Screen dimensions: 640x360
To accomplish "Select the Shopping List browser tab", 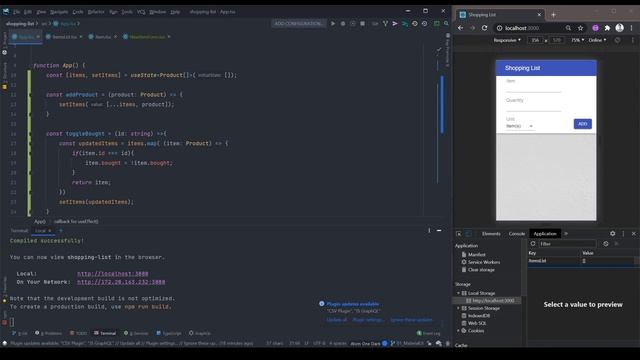I will click(x=500, y=15).
